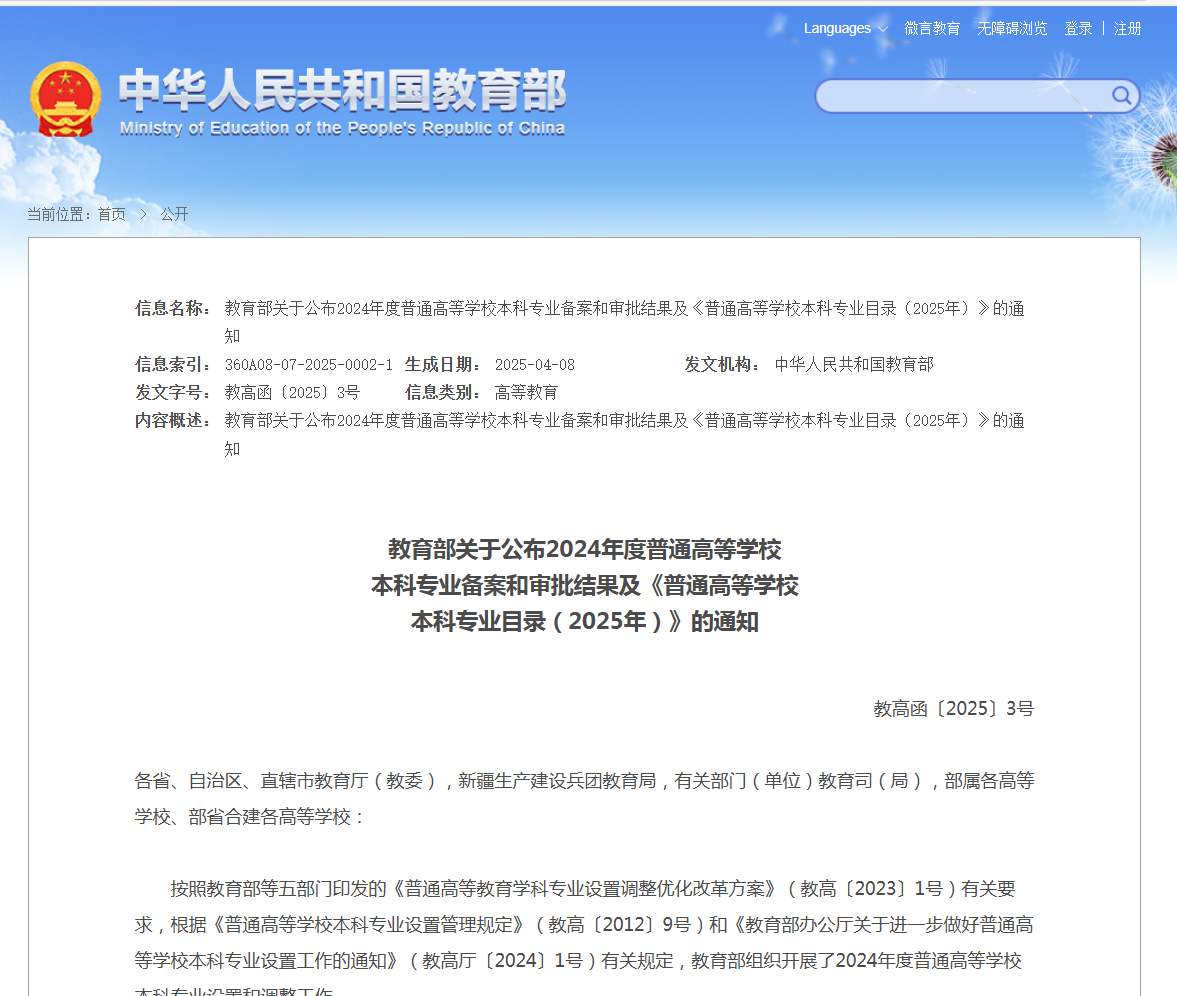
Task: Click the national emblem logo
Action: point(65,99)
